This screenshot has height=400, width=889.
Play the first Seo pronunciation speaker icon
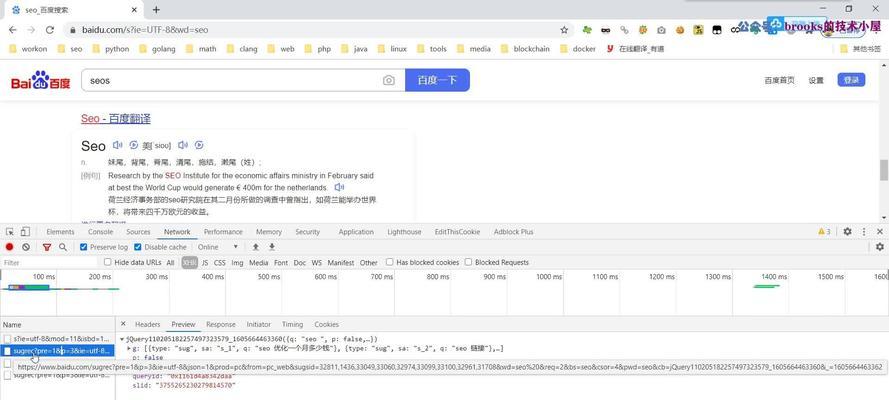118,145
